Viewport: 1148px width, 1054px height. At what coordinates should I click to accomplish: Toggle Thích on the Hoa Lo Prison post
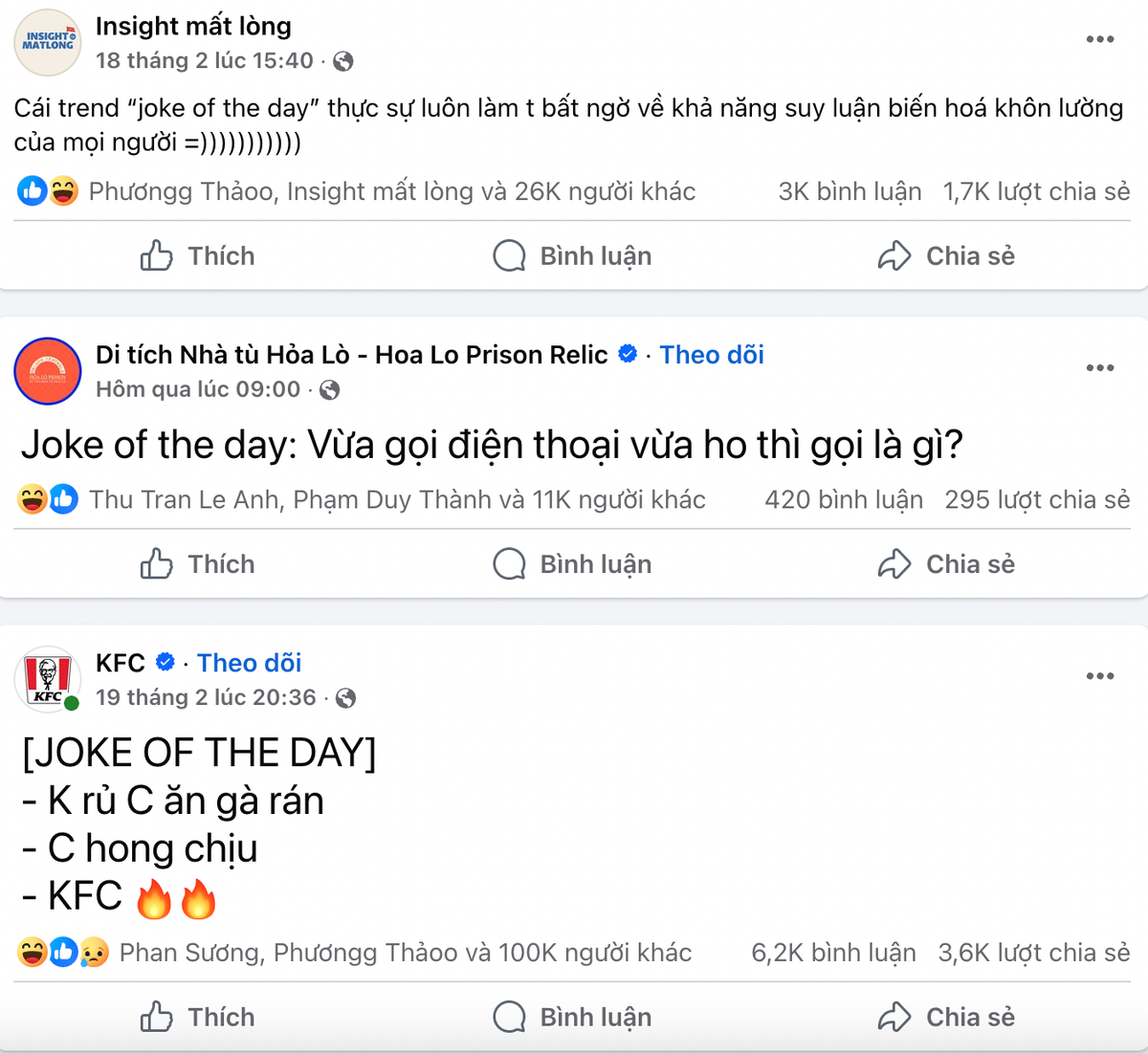(196, 563)
